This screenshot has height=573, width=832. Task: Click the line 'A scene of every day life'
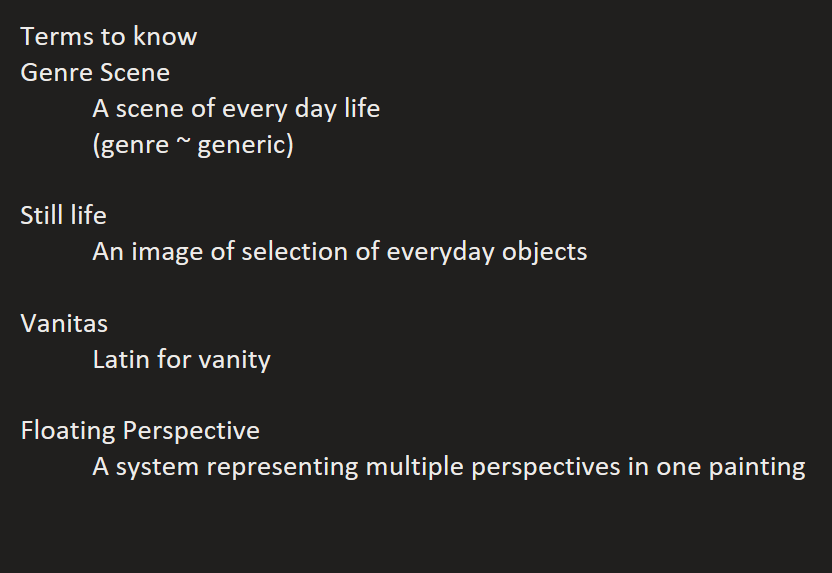[x=236, y=108]
